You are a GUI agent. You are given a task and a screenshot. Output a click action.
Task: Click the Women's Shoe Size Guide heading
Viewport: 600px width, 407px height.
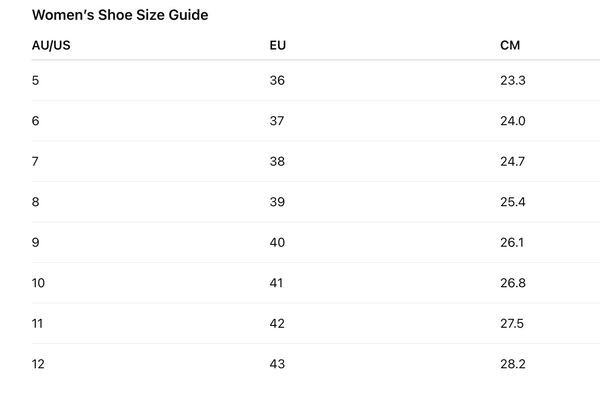[120, 15]
